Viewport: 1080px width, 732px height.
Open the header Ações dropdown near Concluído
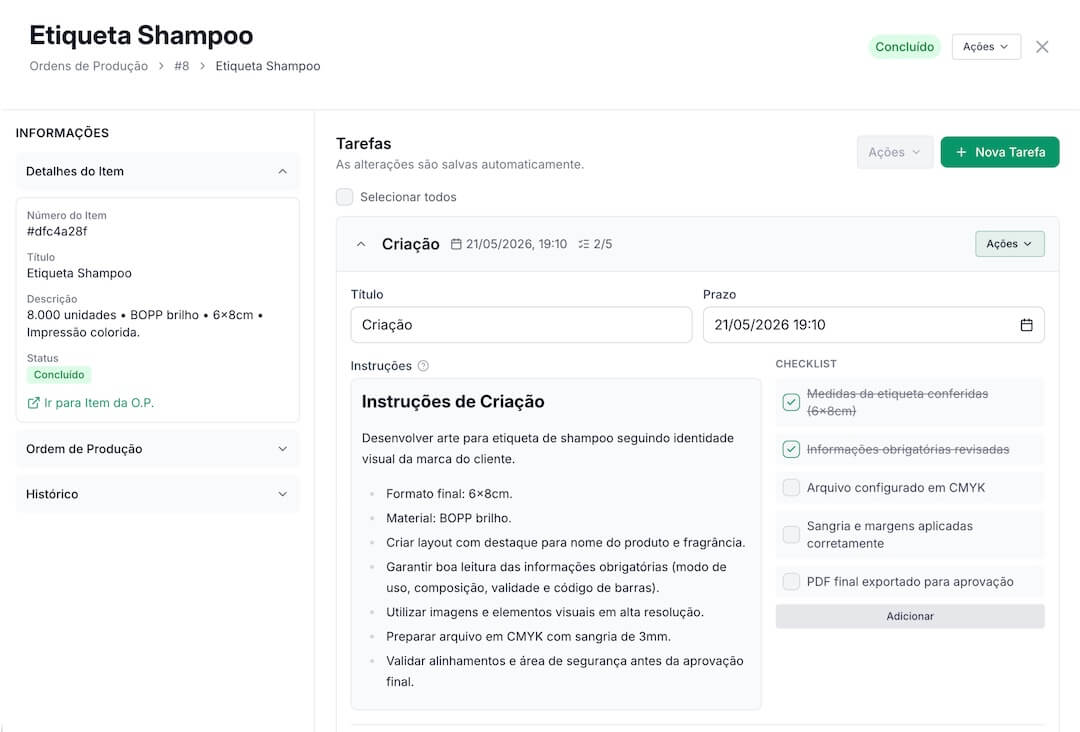point(986,47)
